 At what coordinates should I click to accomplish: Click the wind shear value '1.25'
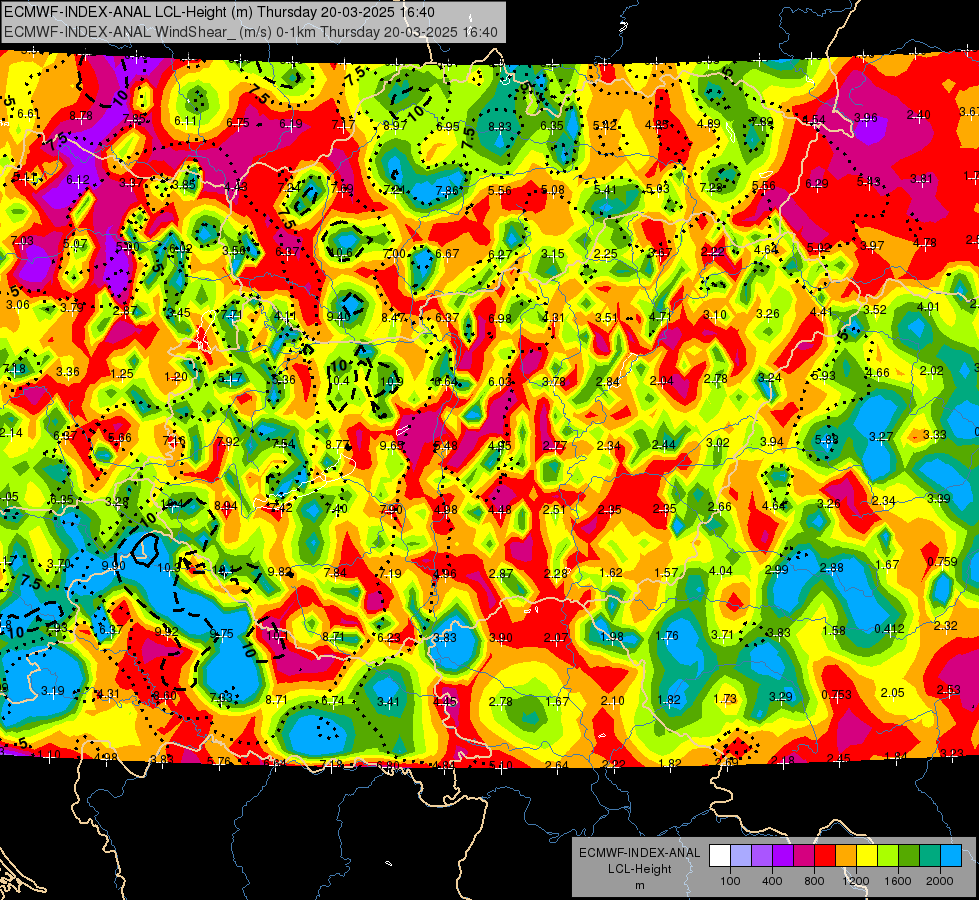122,374
